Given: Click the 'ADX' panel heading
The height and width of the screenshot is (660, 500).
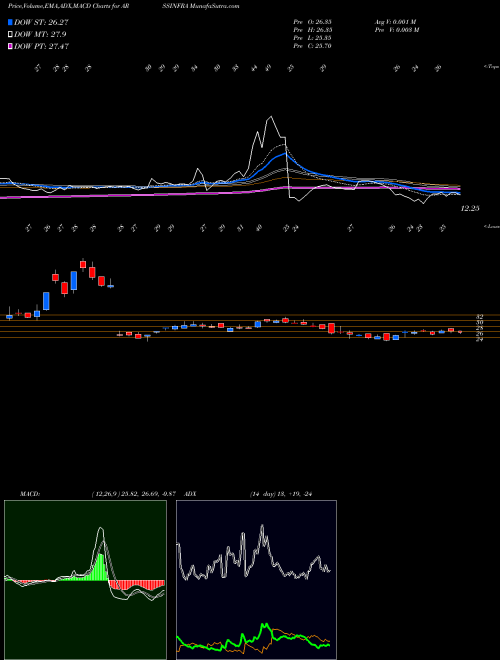Looking at the screenshot, I should [x=190, y=494].
